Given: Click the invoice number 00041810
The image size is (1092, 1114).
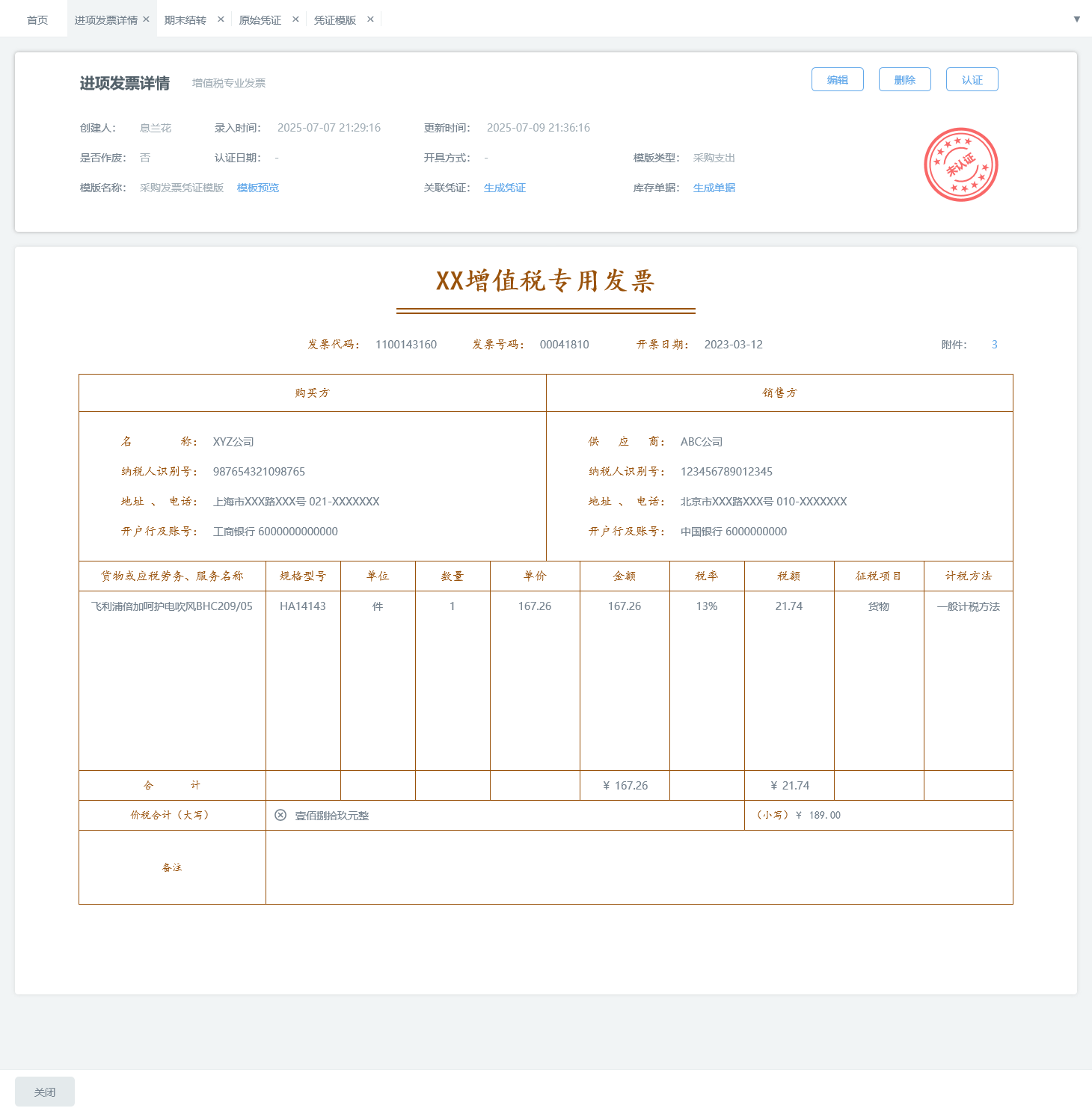Looking at the screenshot, I should click(565, 345).
